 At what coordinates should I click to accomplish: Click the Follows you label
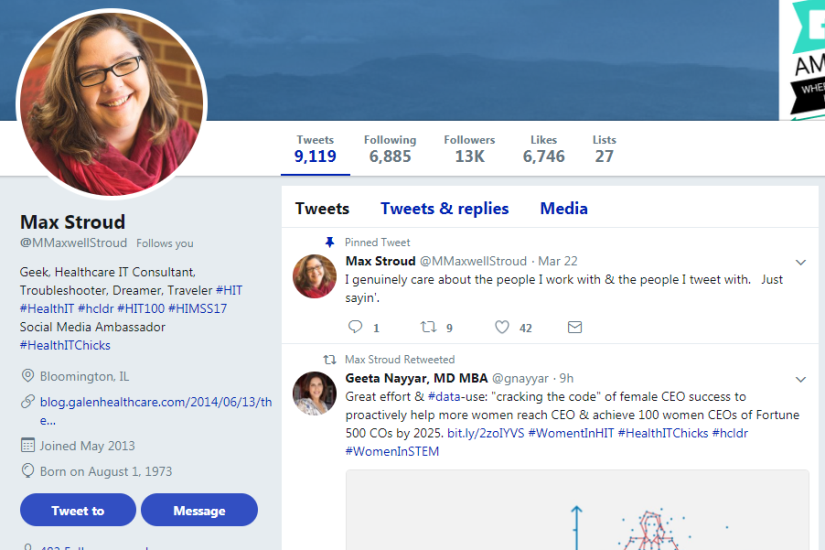coord(165,243)
